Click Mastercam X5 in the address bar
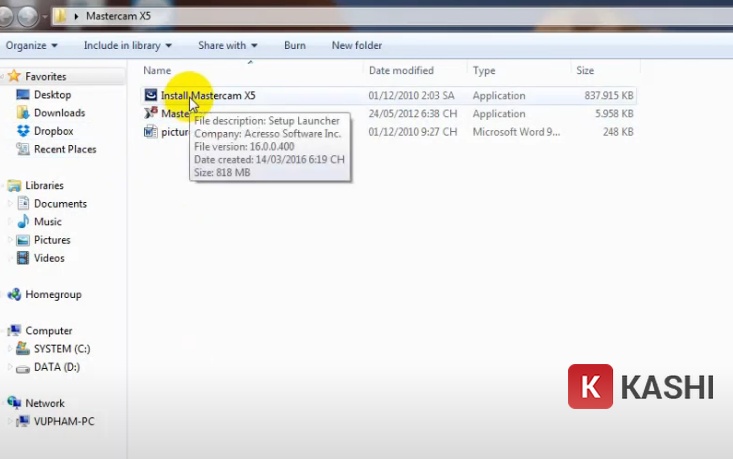This screenshot has height=459, width=733. tap(118, 16)
